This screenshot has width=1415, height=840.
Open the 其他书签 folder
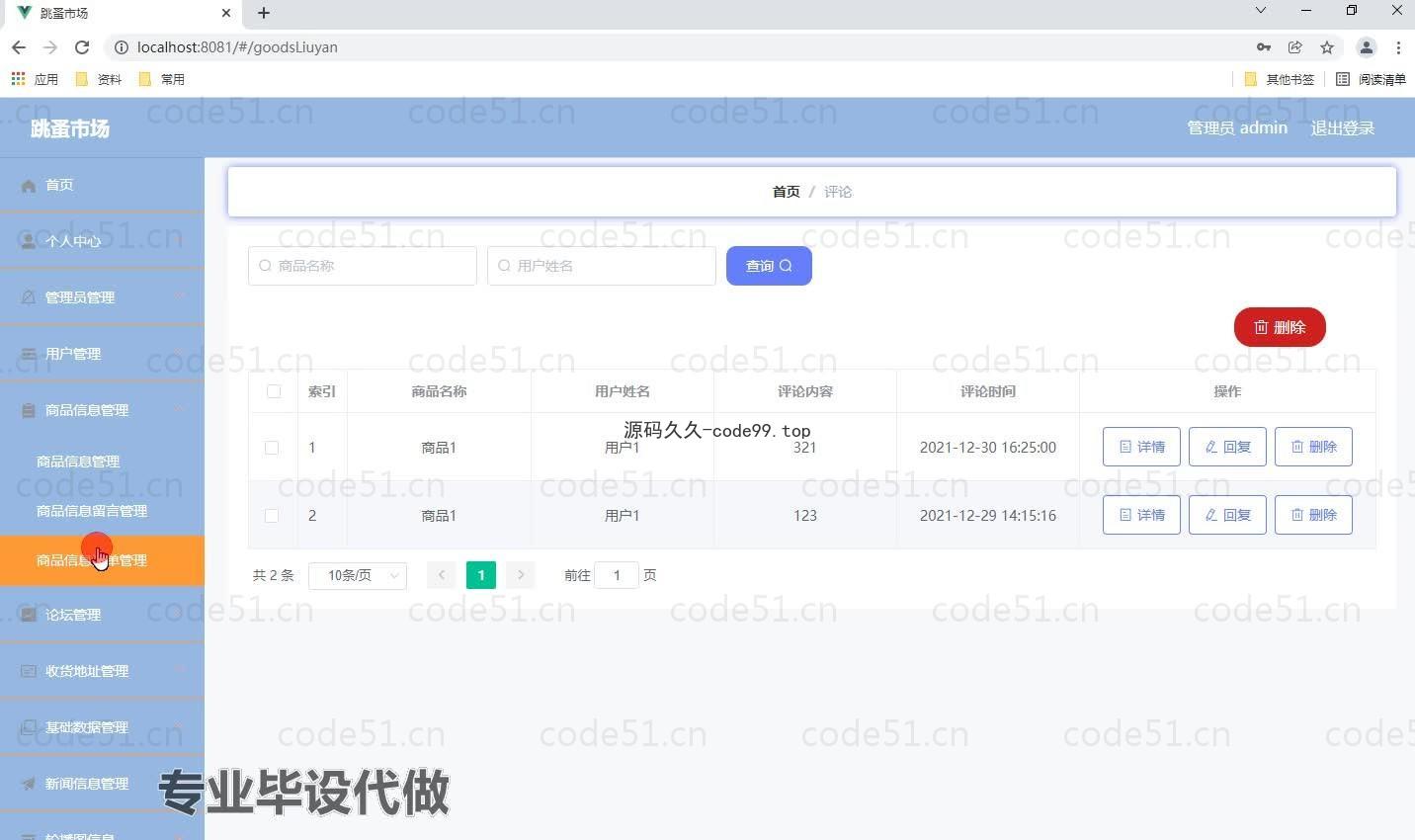(1280, 79)
